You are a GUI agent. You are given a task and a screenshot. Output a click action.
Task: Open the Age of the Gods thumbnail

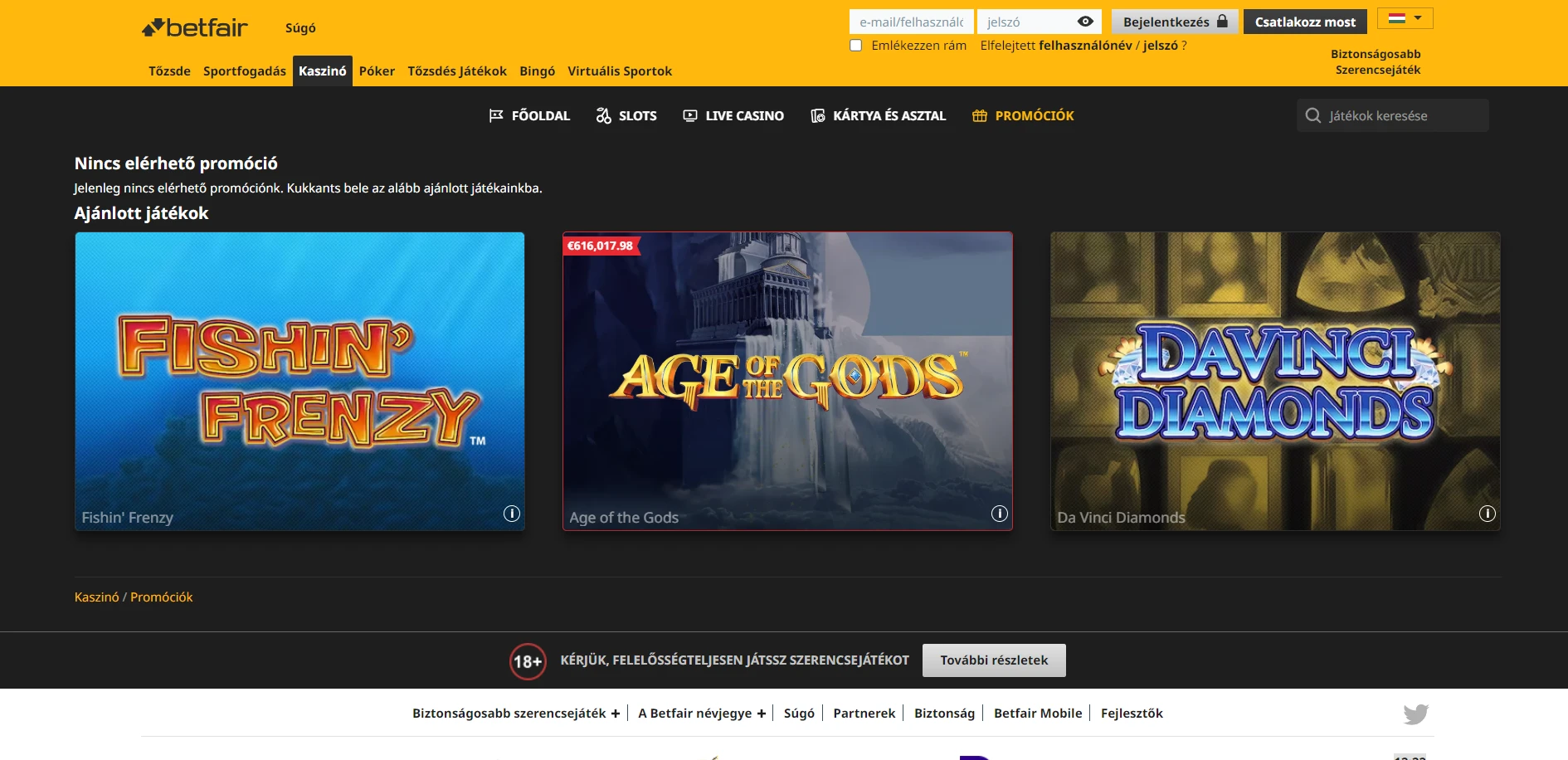click(787, 381)
